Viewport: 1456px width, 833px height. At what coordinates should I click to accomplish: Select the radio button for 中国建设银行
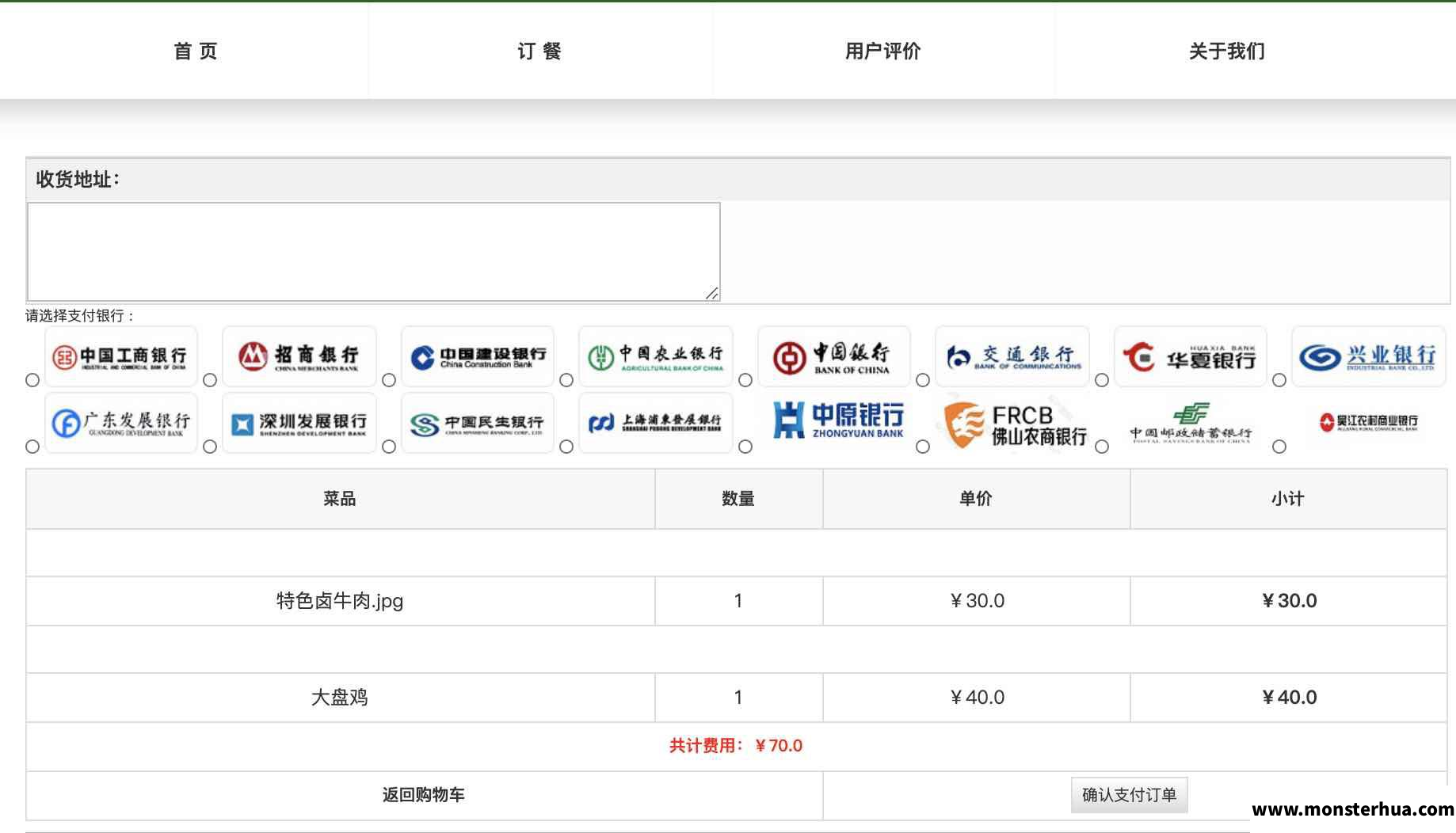point(389,380)
